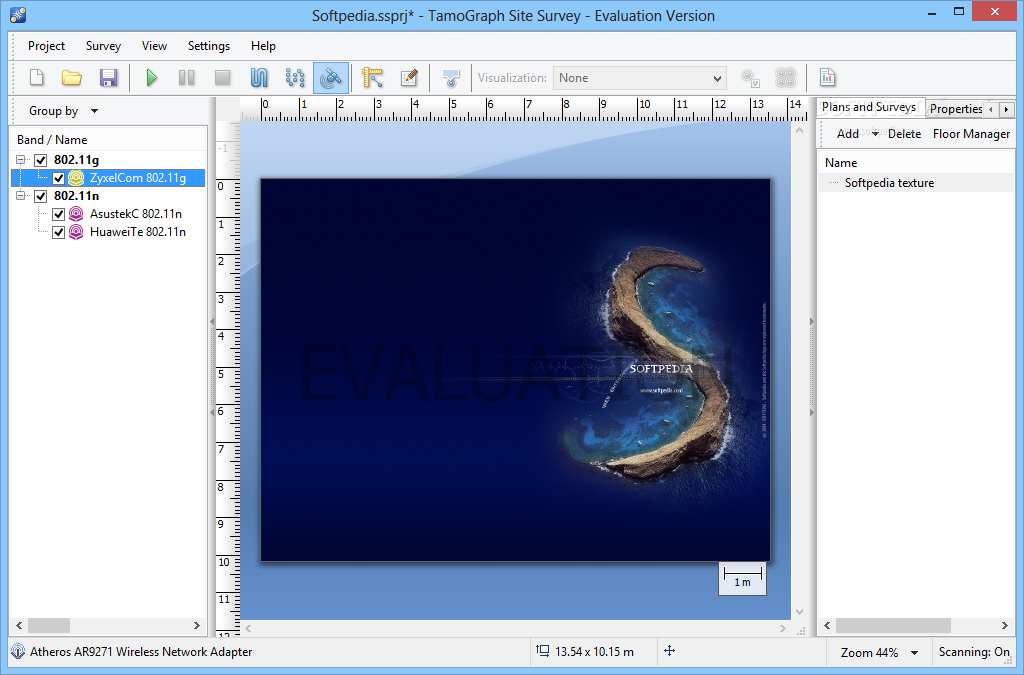Open the Group by dropdown

(x=63, y=111)
